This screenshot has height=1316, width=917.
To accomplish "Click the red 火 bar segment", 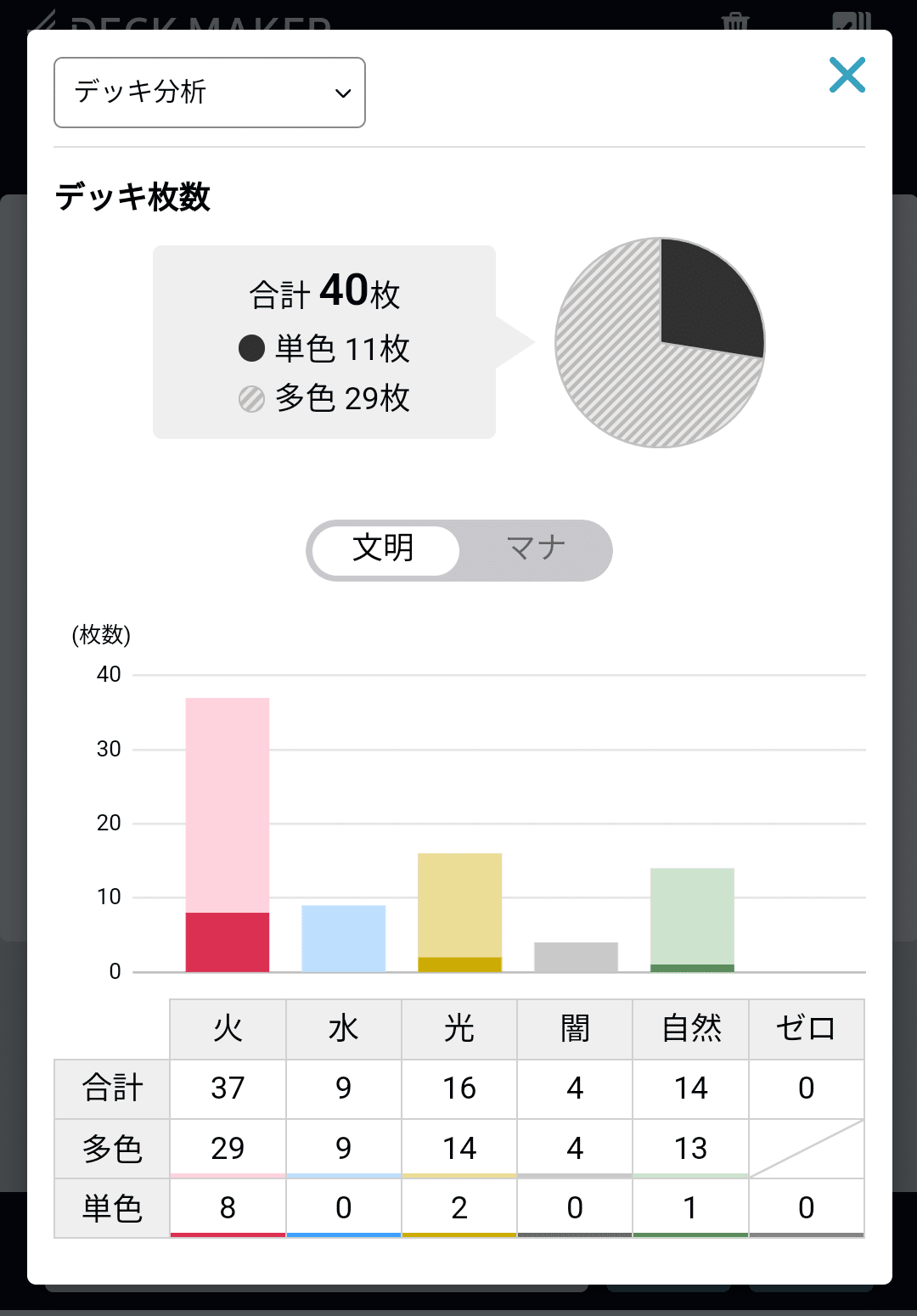I will click(x=228, y=942).
